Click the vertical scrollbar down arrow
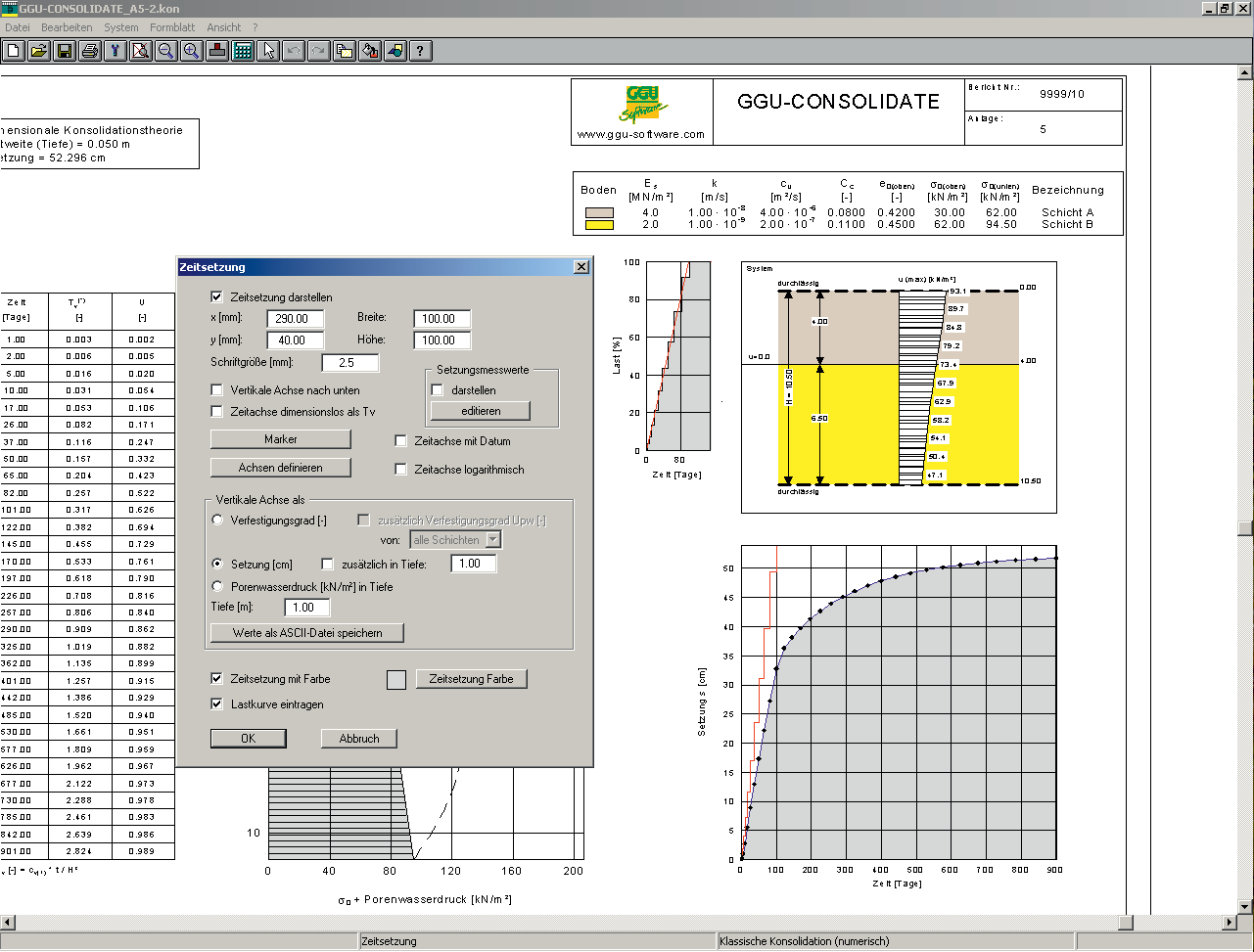The width and height of the screenshot is (1254, 952). click(1245, 906)
